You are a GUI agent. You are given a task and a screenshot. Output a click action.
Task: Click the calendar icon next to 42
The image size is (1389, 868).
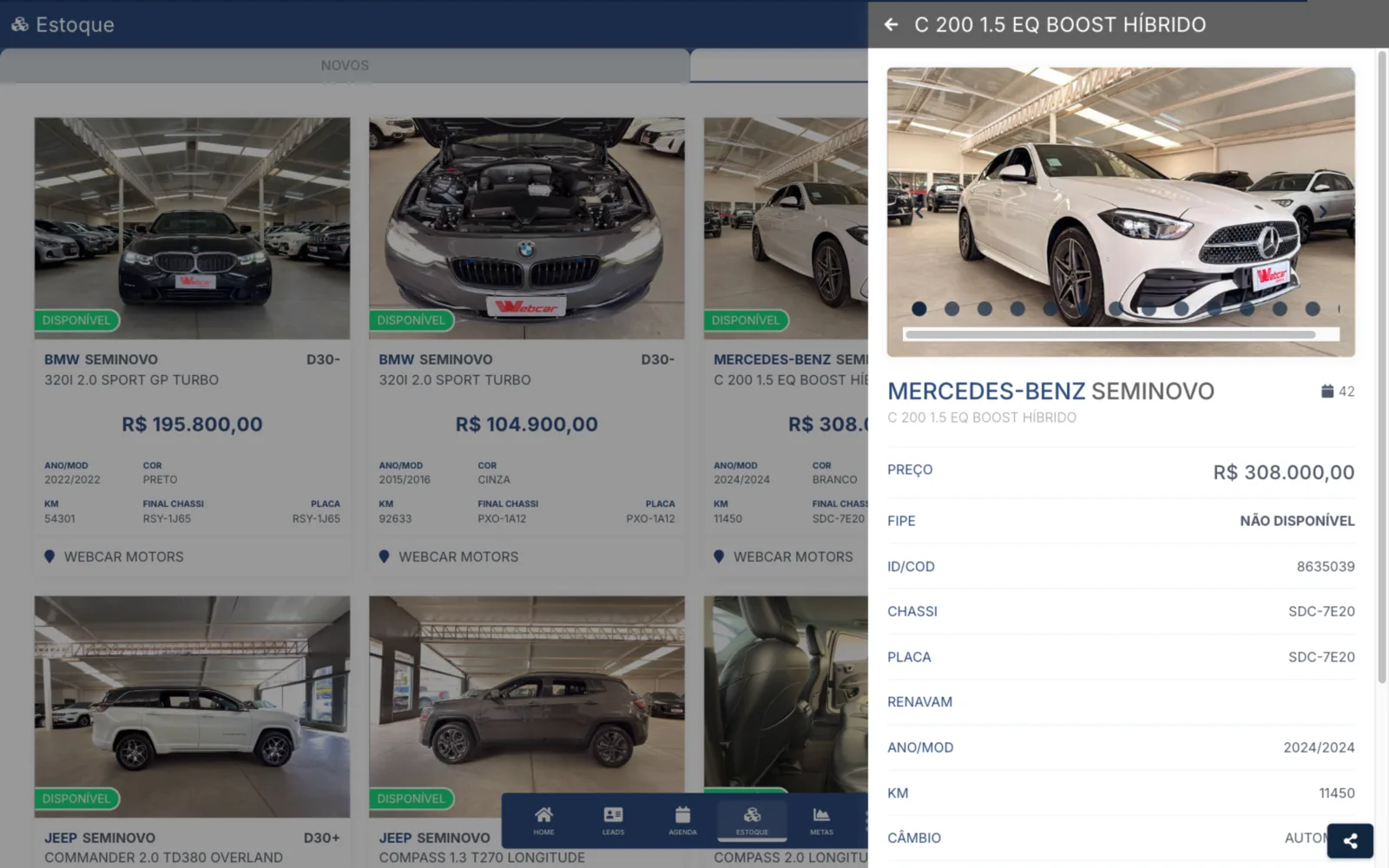click(1327, 391)
